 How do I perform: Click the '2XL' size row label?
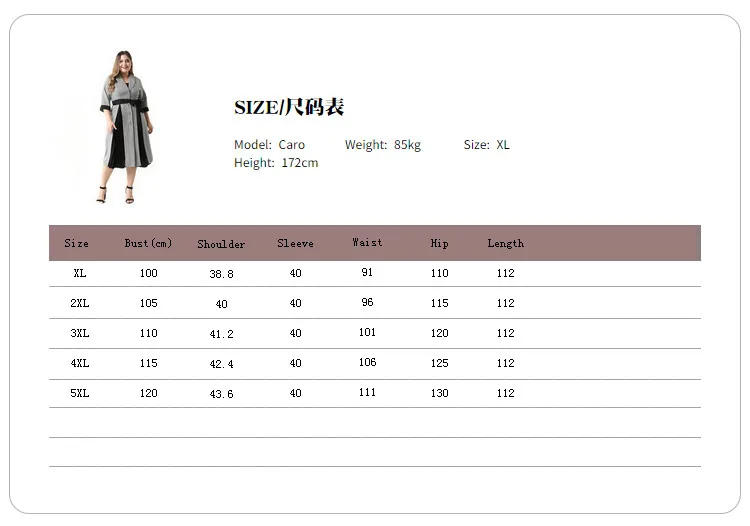[80, 304]
